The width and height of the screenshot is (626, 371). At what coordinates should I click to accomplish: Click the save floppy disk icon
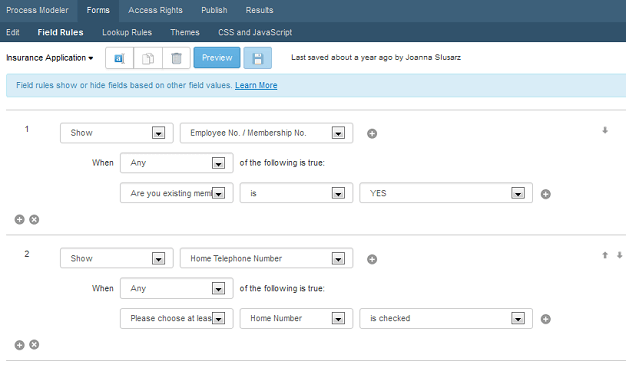(x=258, y=58)
